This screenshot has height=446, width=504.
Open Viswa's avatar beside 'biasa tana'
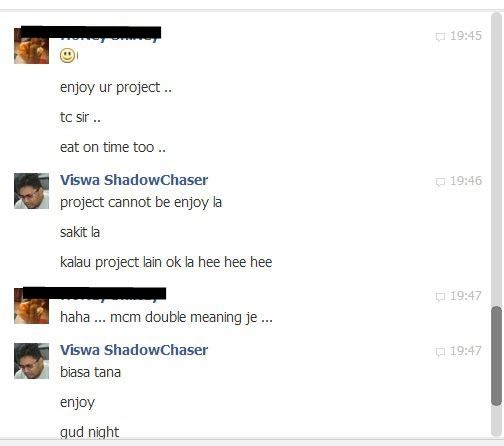[x=31, y=361]
